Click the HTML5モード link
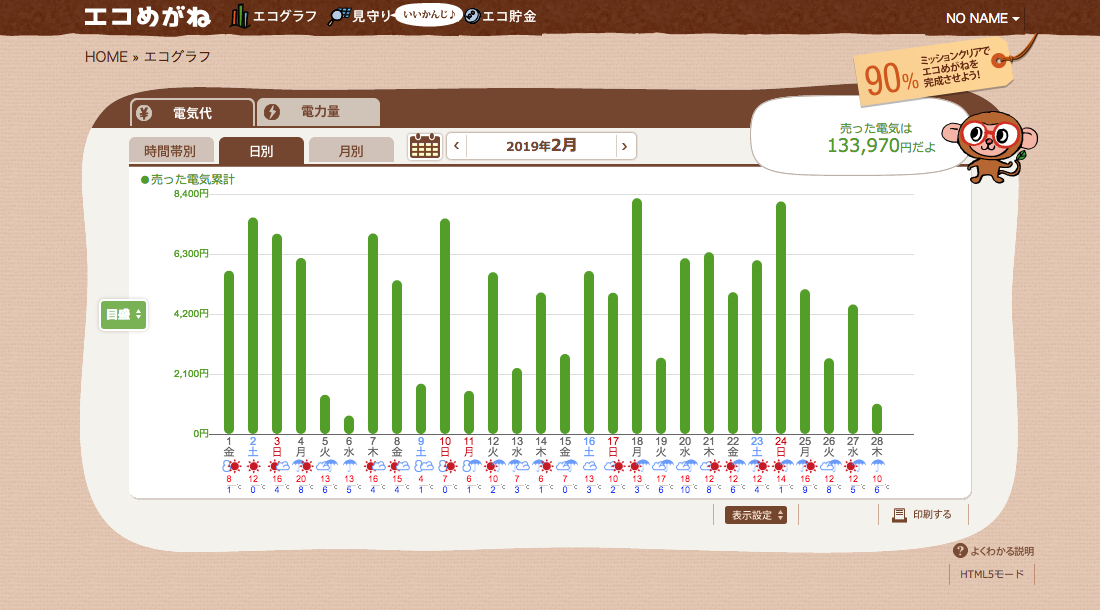1100x610 pixels. (991, 574)
